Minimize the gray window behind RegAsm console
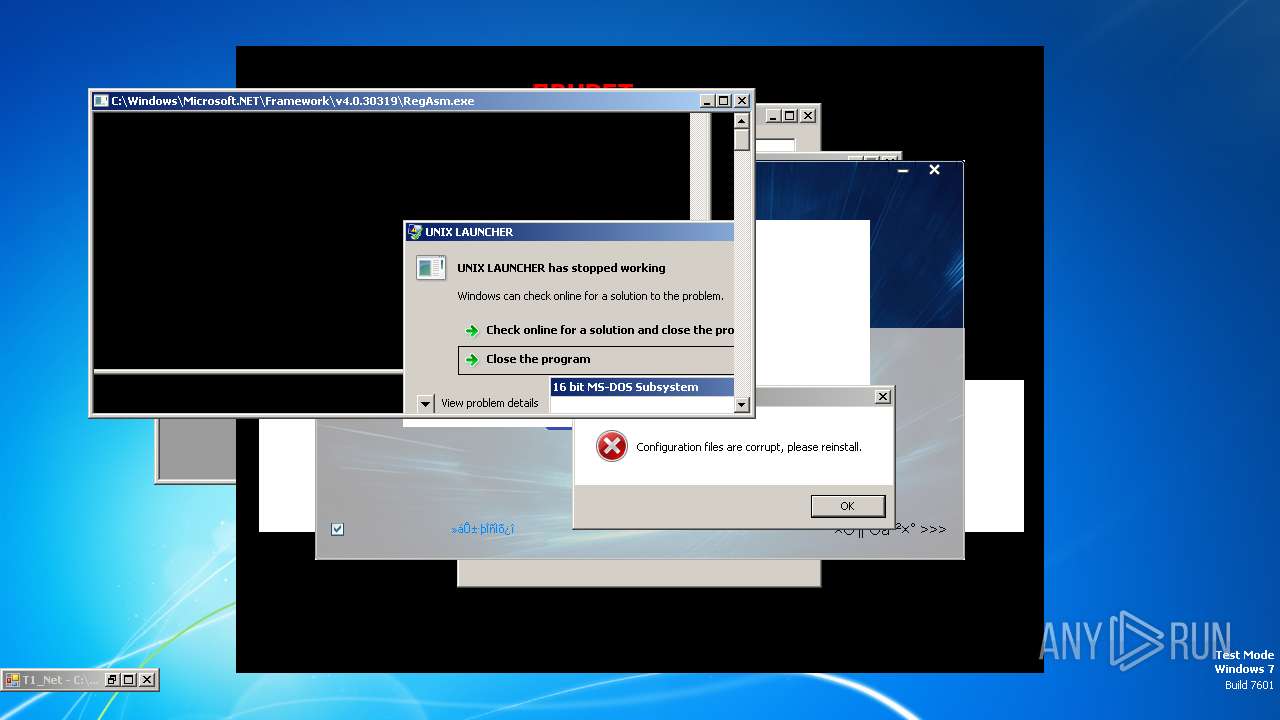 click(772, 116)
